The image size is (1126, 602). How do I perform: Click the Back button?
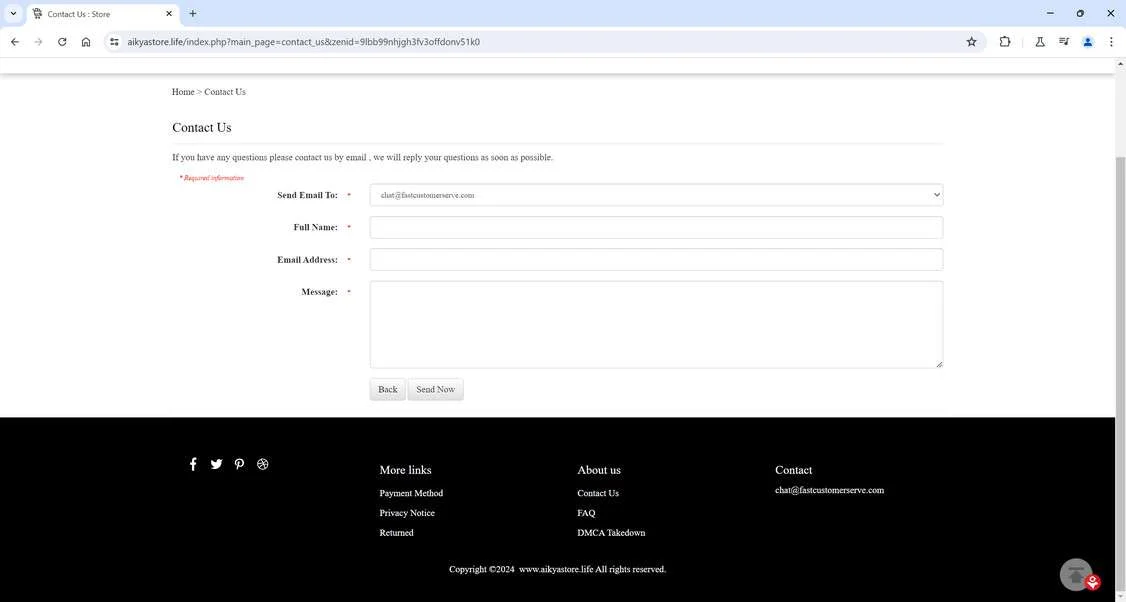[388, 389]
